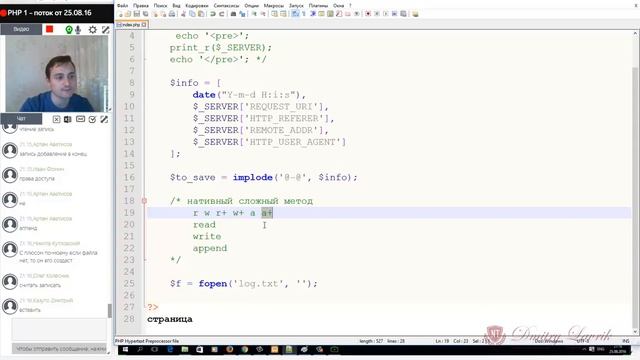Collapse the comment block fold at line 18
Image resolution: width=640 pixels, height=360 pixels.
coord(144,201)
